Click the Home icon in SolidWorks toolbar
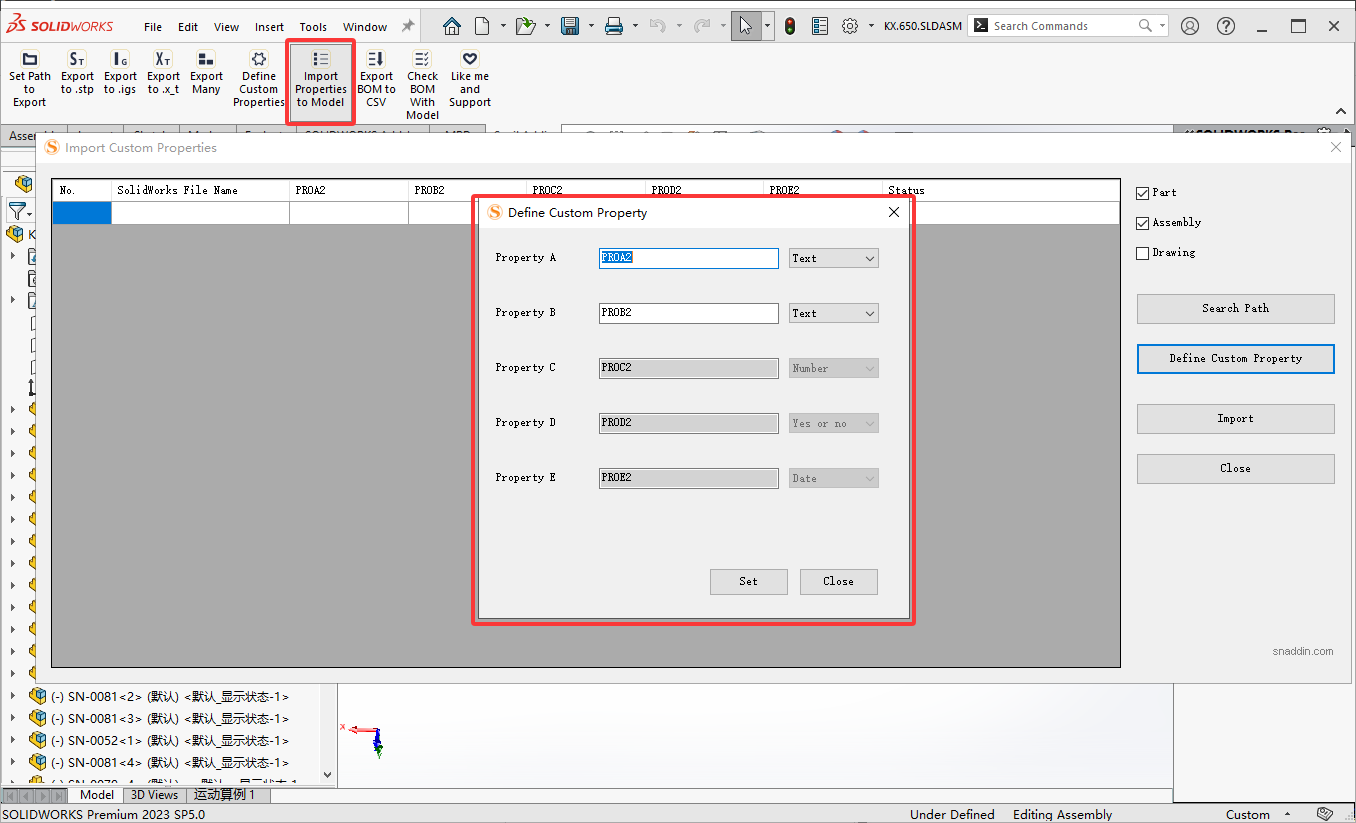The height and width of the screenshot is (823, 1356). point(452,26)
